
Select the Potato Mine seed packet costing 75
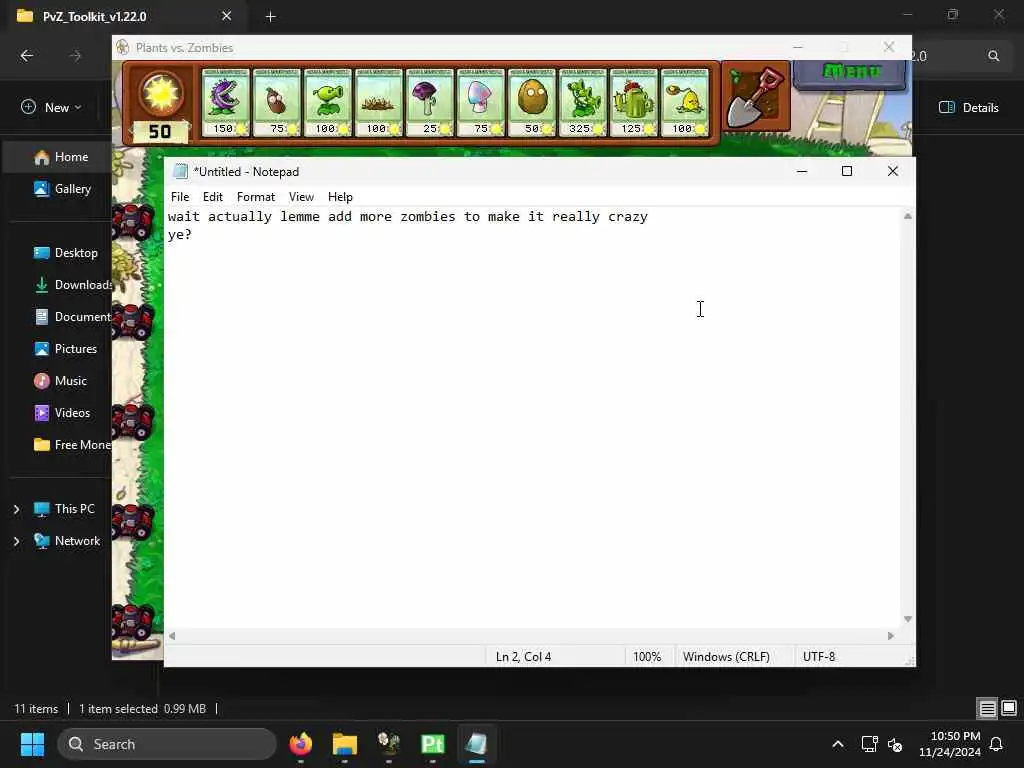[276, 103]
